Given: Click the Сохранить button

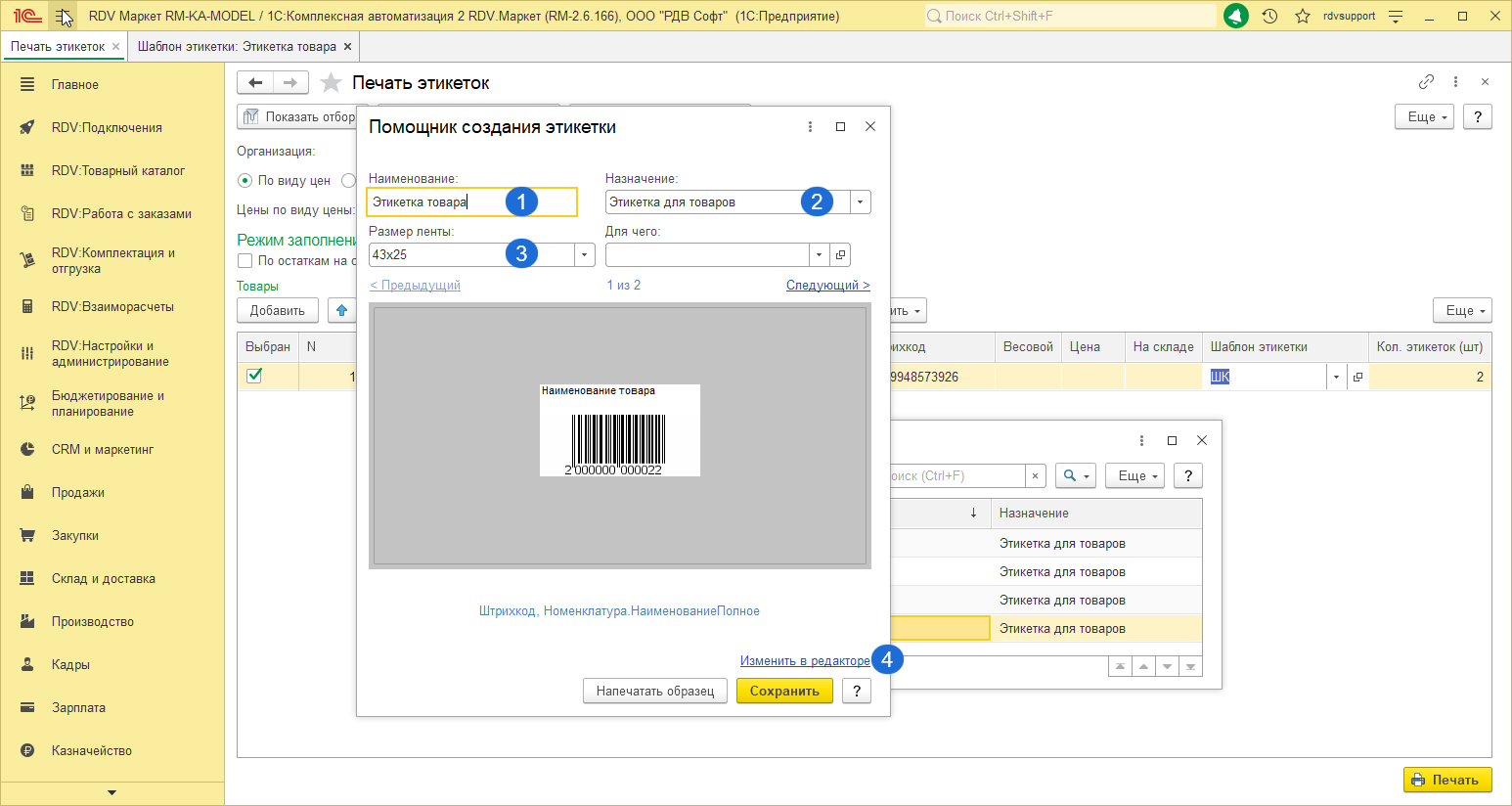Looking at the screenshot, I should [783, 691].
